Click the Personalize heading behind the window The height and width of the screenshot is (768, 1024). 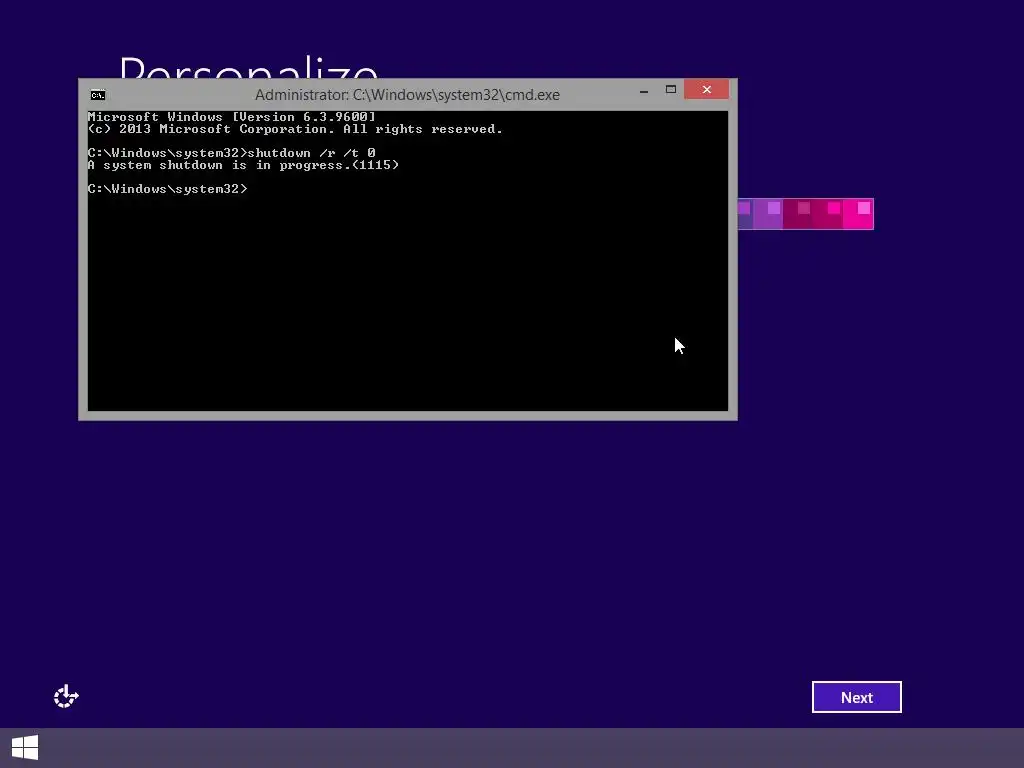(248, 67)
